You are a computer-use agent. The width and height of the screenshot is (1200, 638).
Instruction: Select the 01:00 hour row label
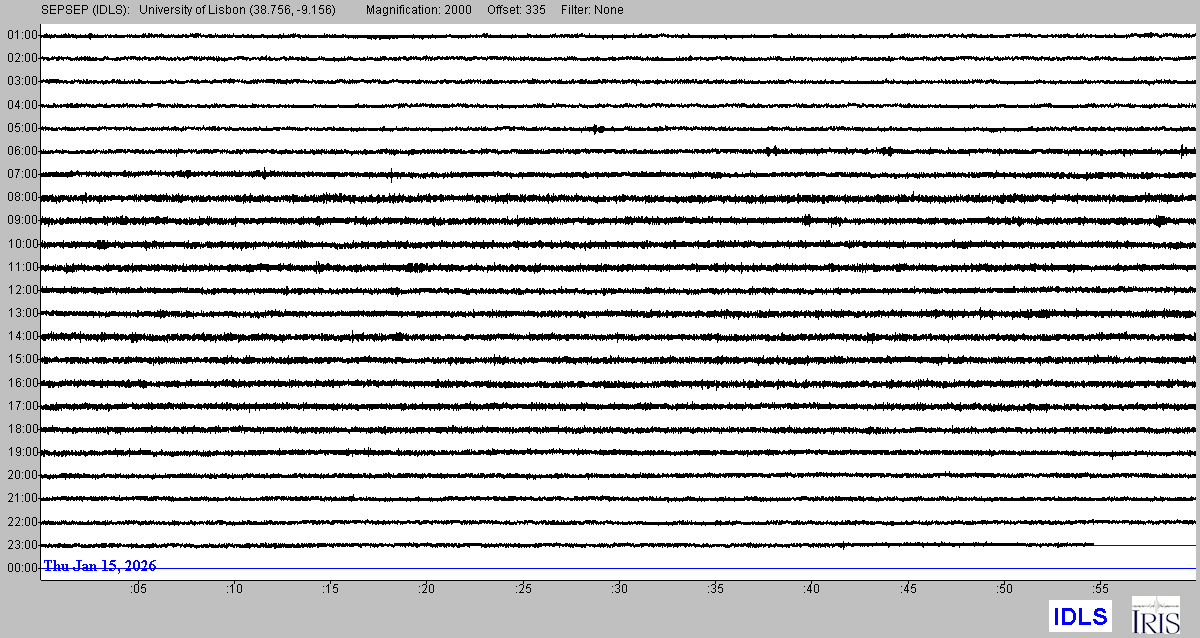point(22,35)
